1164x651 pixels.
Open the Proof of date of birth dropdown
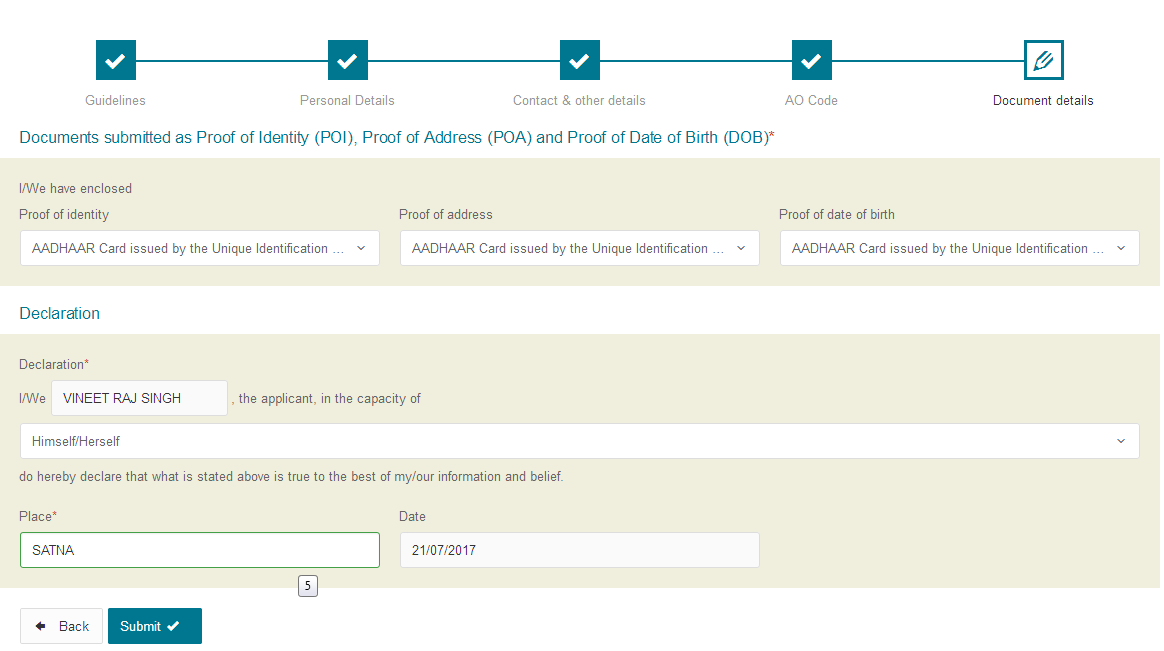959,248
